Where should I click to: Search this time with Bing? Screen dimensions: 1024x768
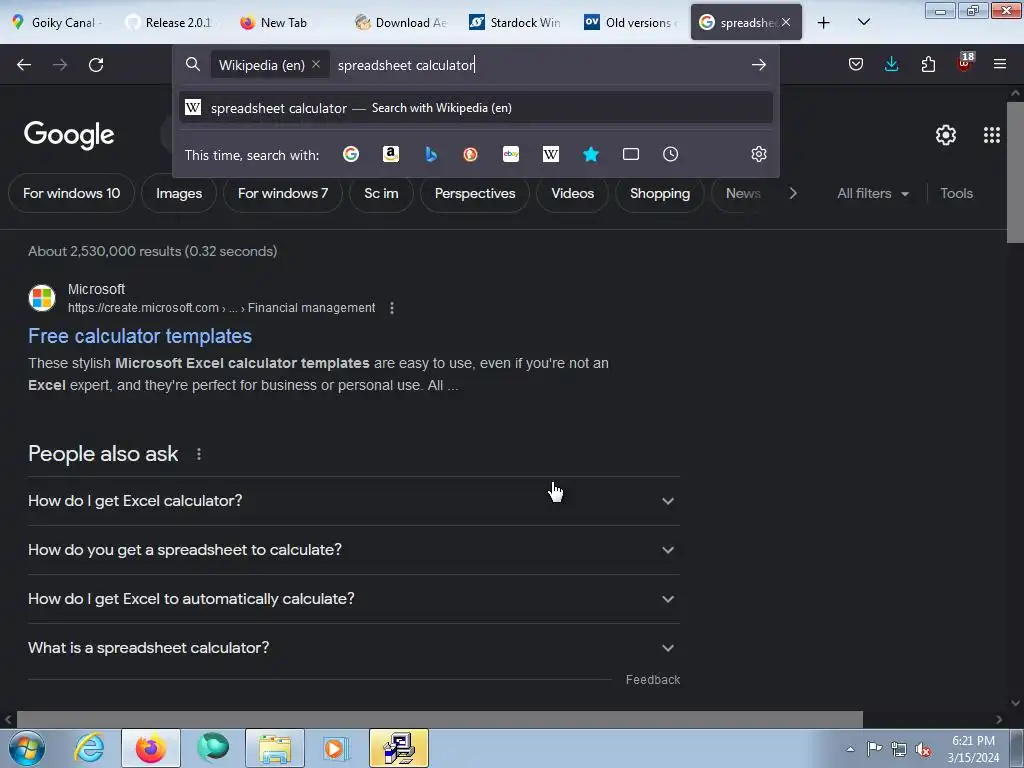(431, 154)
